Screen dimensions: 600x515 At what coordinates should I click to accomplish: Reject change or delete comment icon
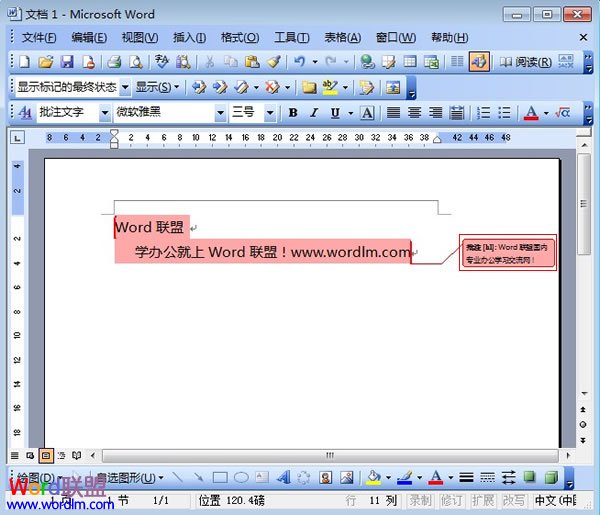tap(272, 87)
